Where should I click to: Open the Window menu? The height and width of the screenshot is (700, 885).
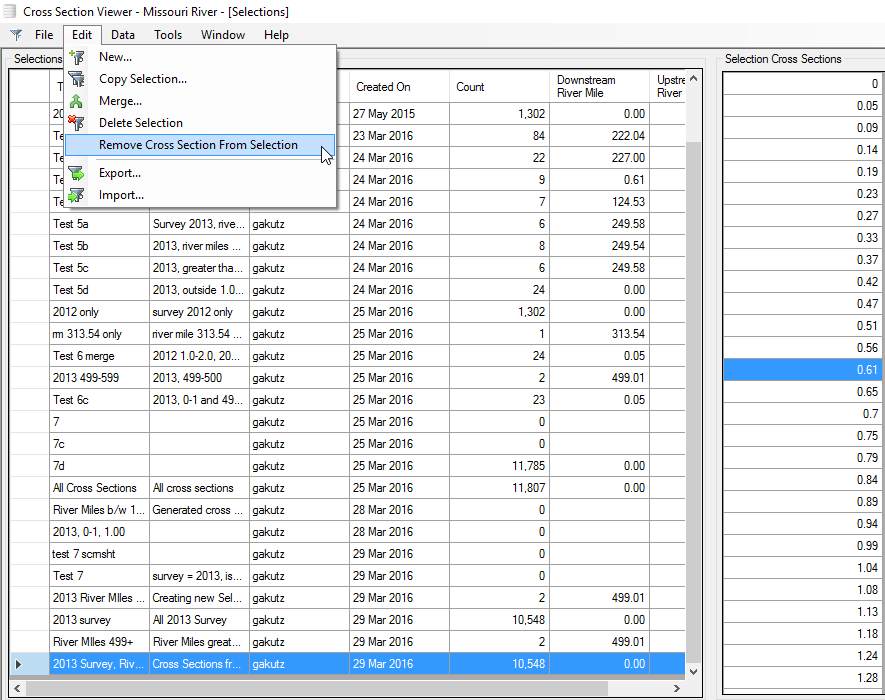(222, 35)
